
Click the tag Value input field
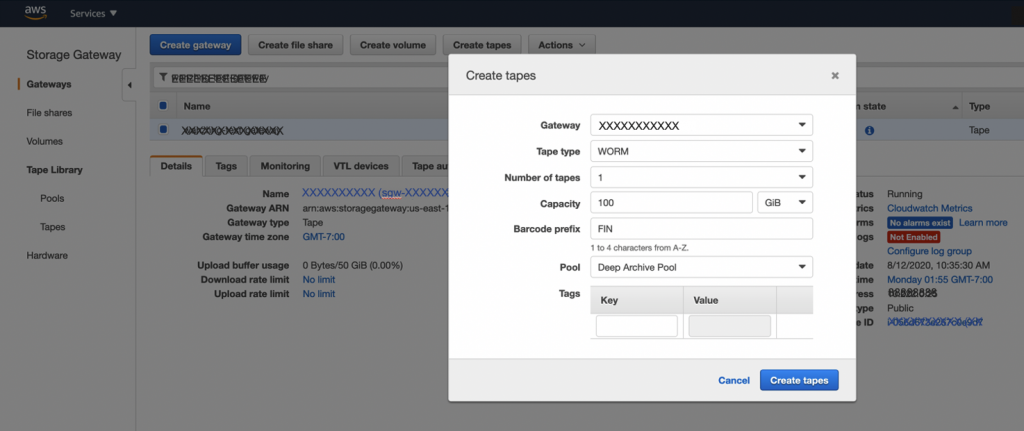[729, 326]
